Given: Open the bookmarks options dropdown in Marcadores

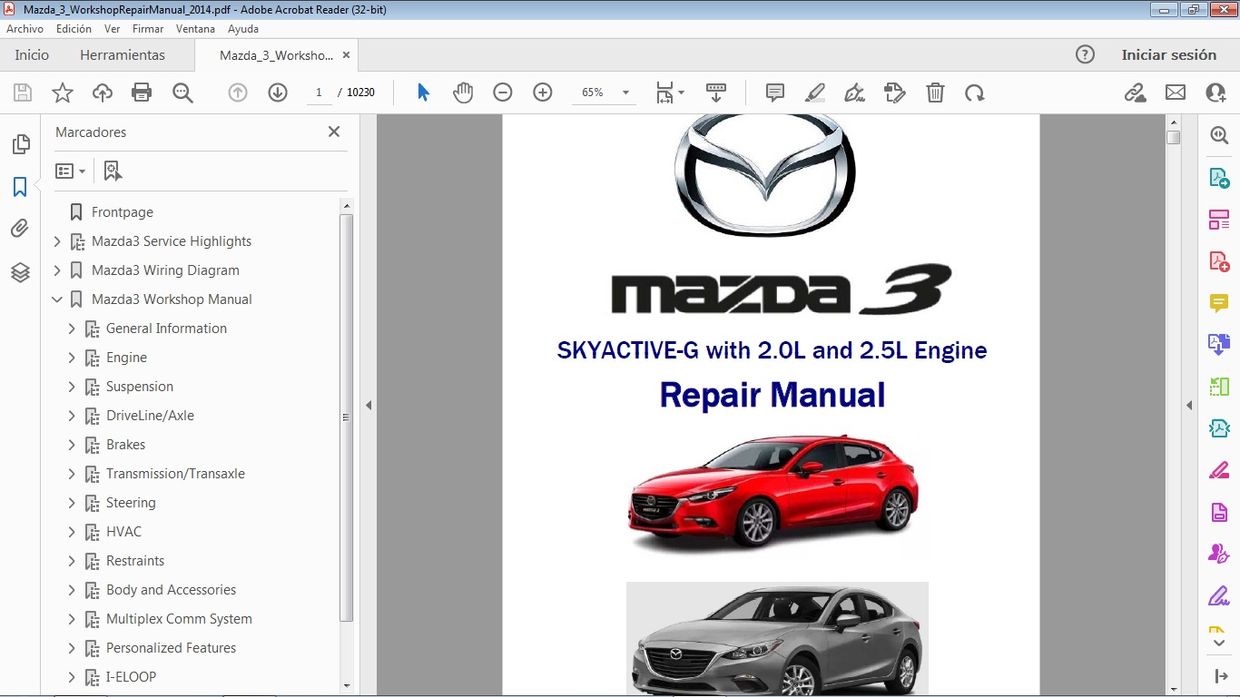Looking at the screenshot, I should click(70, 171).
